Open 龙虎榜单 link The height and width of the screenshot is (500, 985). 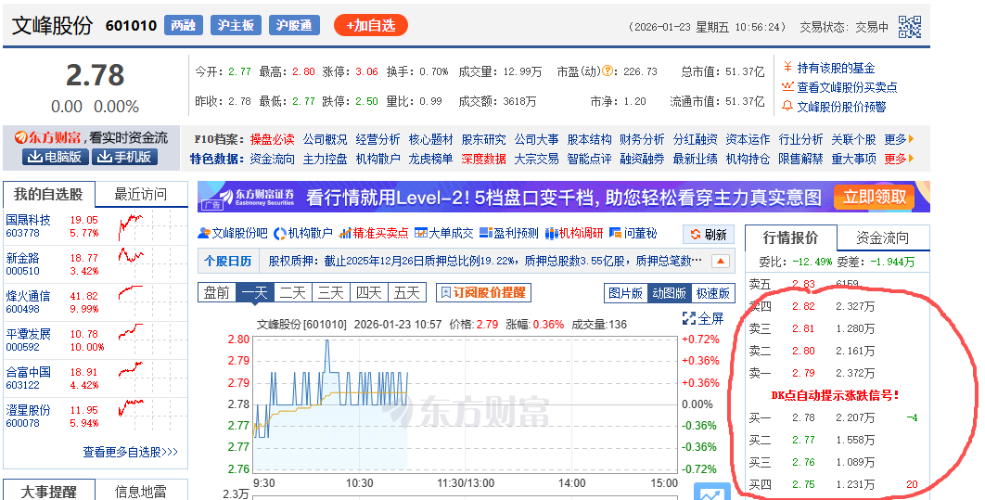(x=430, y=159)
